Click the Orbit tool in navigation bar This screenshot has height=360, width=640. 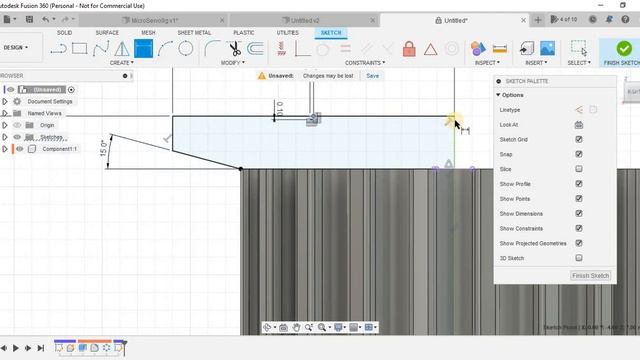coord(267,327)
